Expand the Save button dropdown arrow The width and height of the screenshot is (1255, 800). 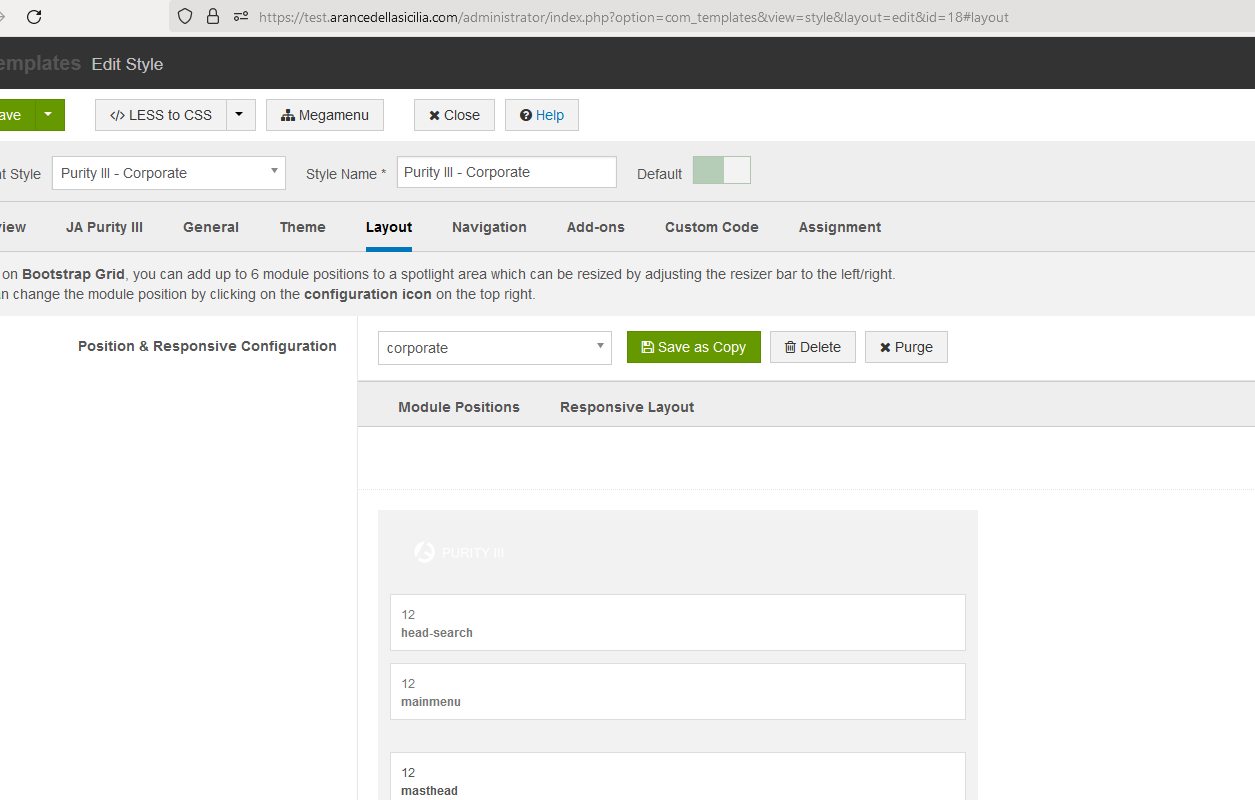click(48, 115)
